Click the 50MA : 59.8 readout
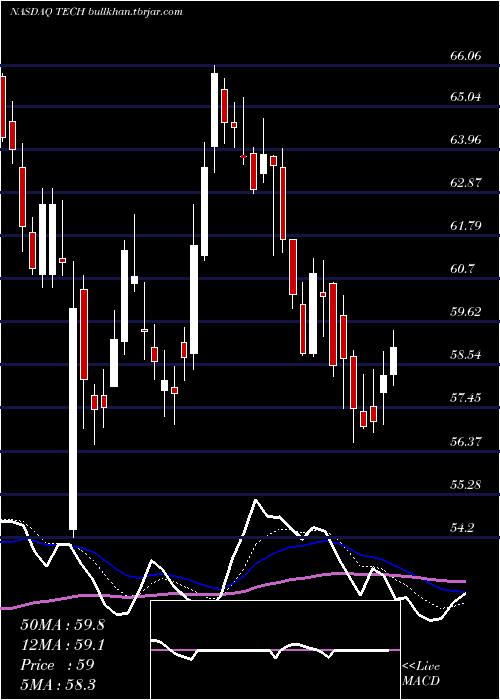The width and height of the screenshot is (500, 700). point(62,625)
